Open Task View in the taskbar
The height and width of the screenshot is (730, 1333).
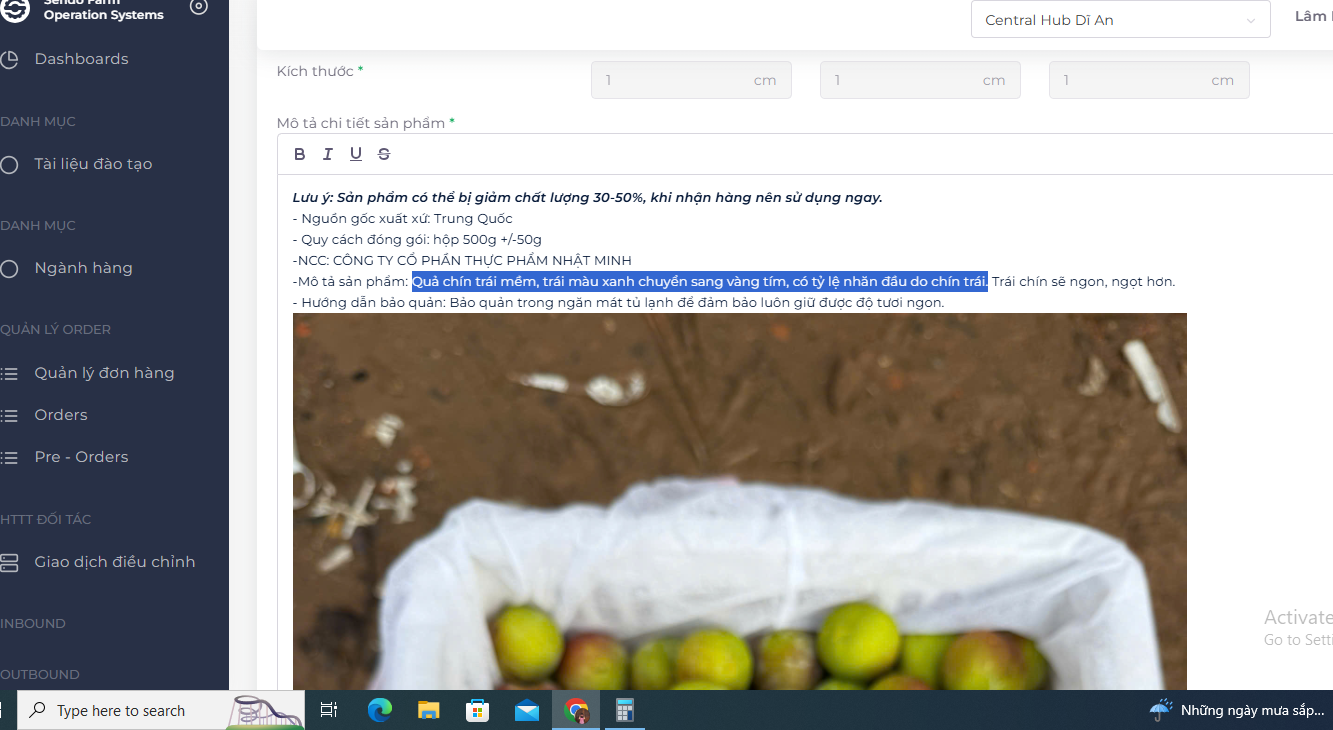click(328, 711)
